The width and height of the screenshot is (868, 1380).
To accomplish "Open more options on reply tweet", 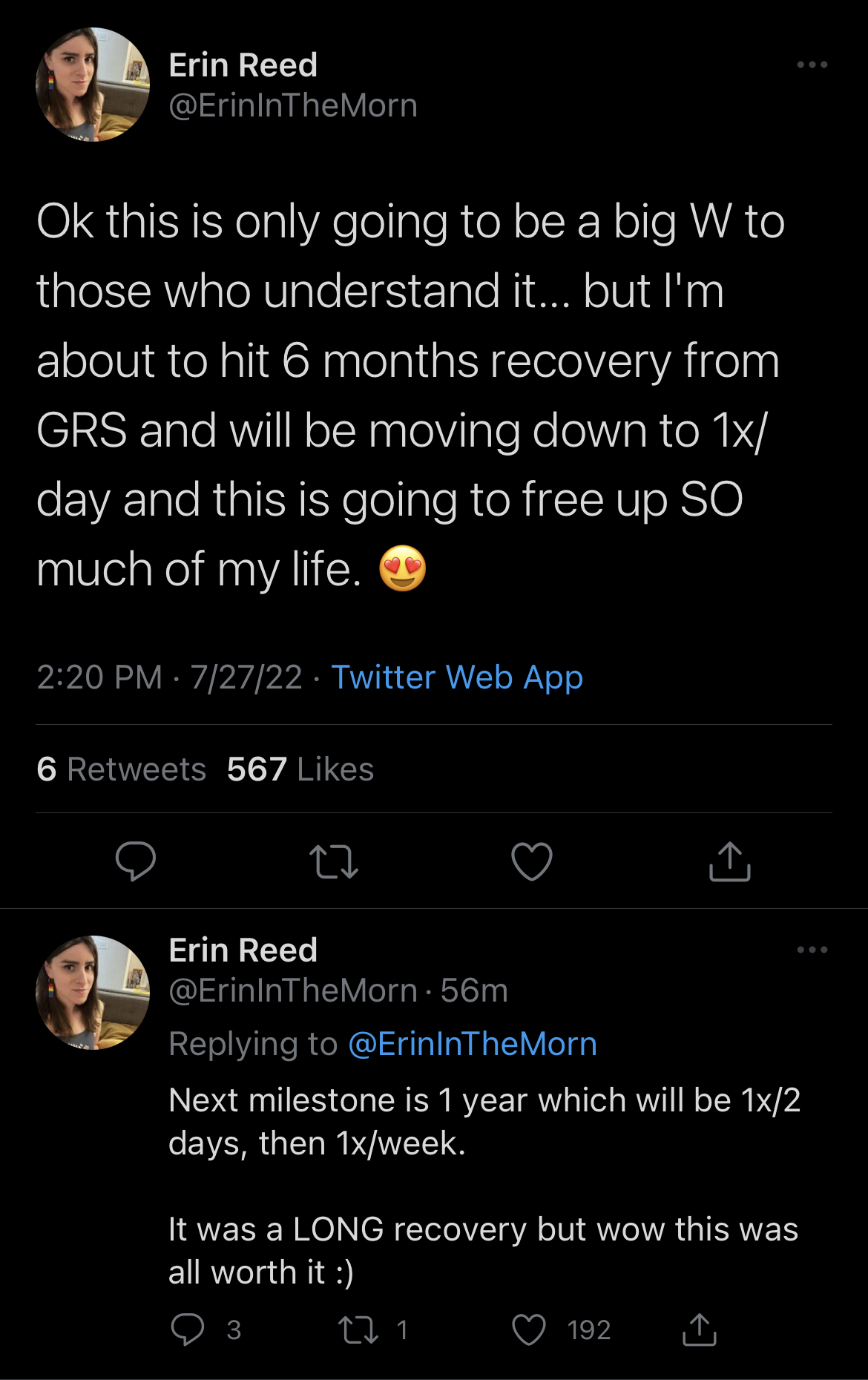I will point(812,950).
